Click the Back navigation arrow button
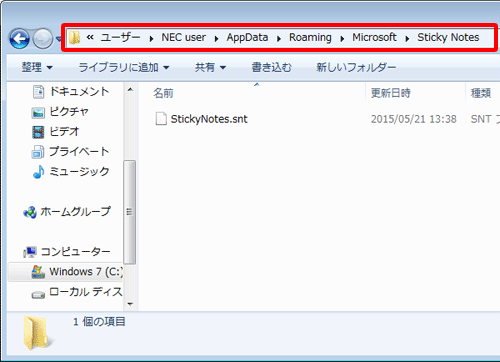 pos(20,39)
